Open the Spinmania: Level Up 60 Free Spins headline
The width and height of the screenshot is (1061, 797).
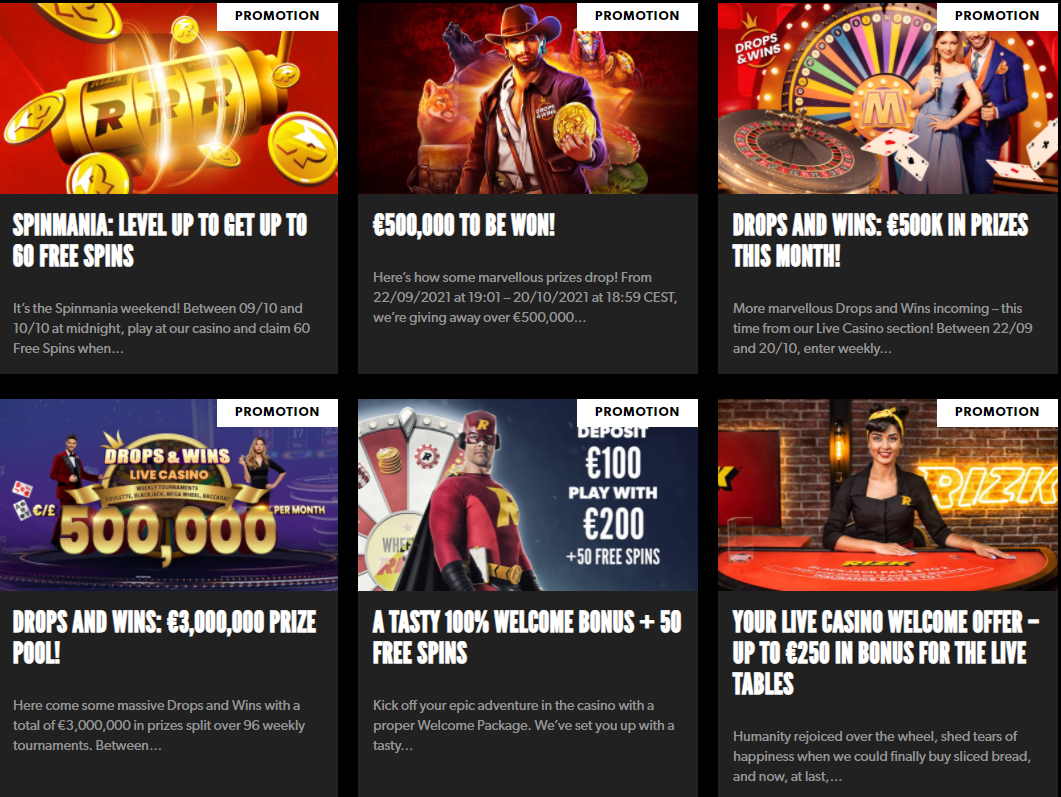click(160, 240)
